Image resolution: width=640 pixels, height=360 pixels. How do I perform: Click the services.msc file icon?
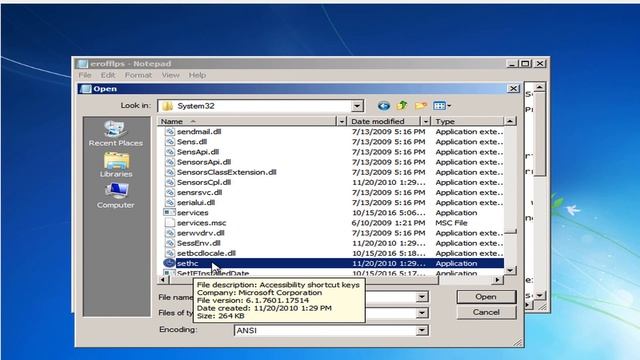[169, 223]
